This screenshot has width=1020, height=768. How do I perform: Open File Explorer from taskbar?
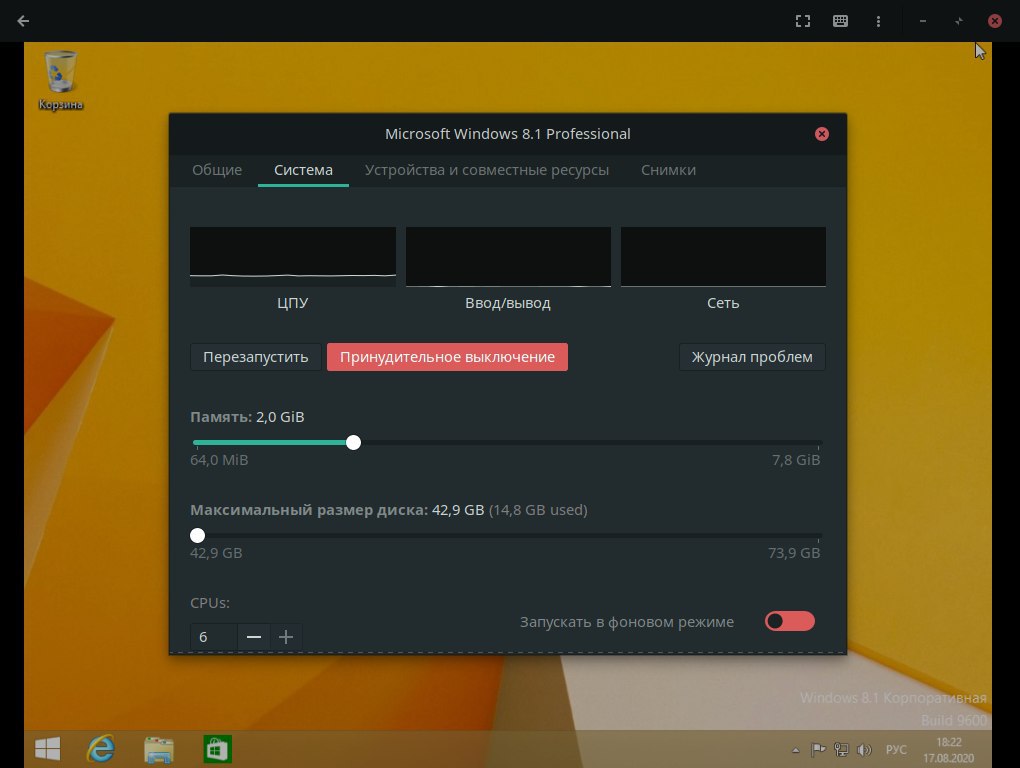[159, 749]
